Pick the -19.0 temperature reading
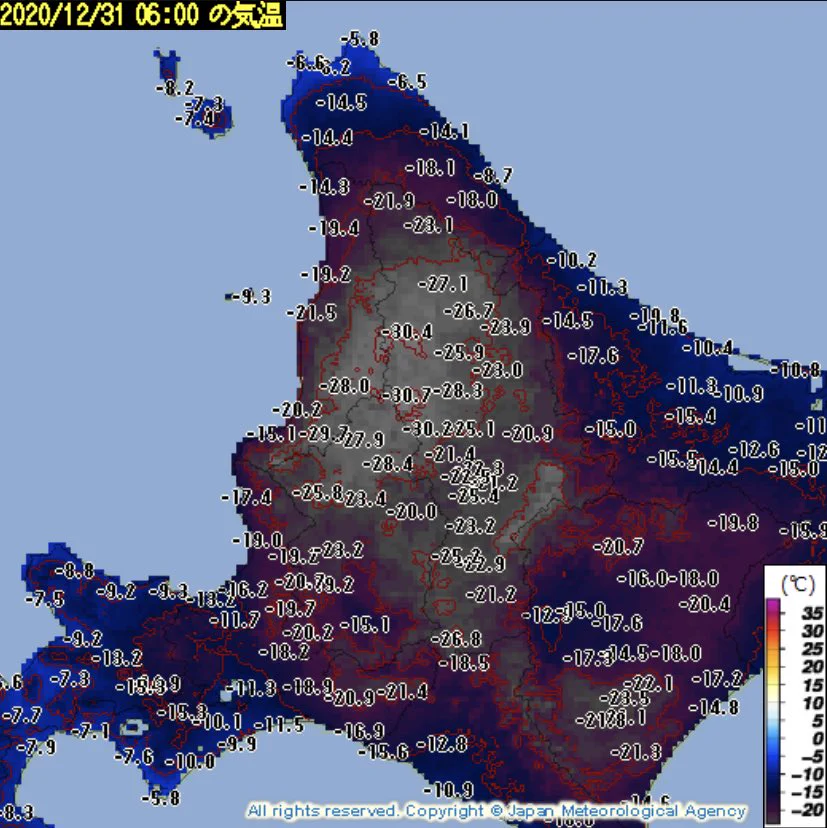827x828 pixels. tap(258, 540)
